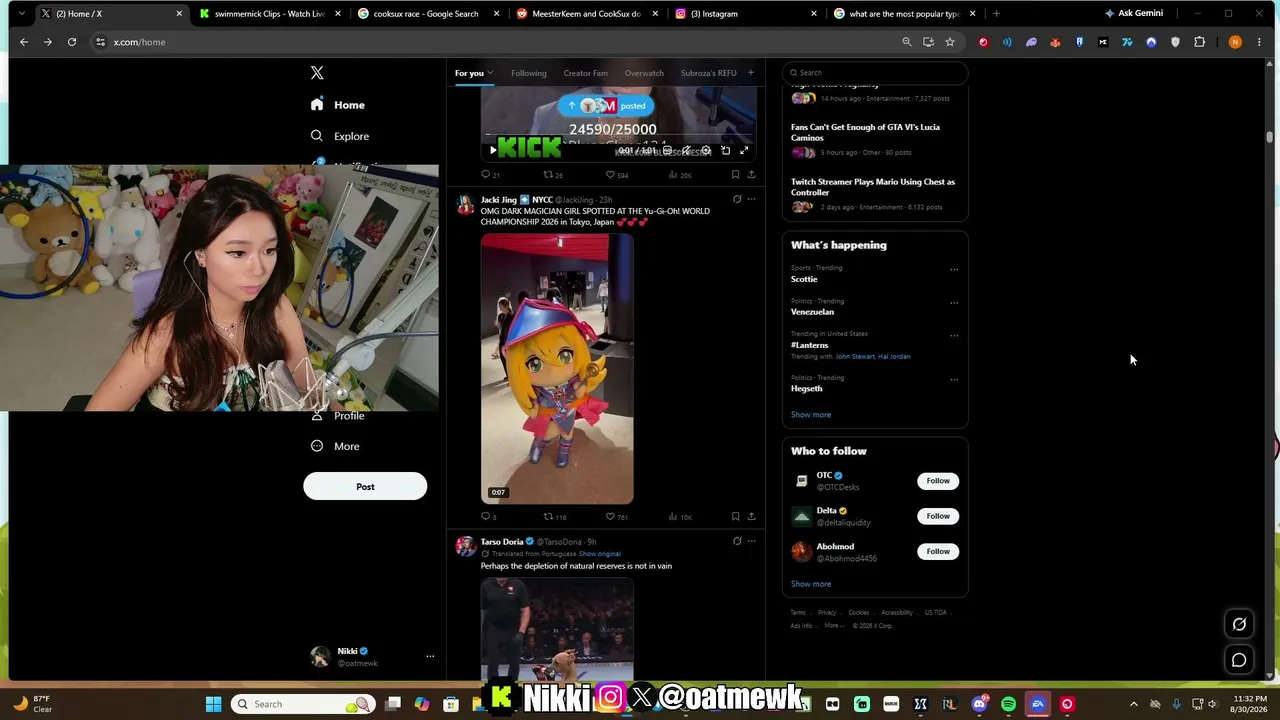Viewport: 1280px width, 720px height.
Task: Open more options on Tarso Doria's post
Action: point(752,541)
